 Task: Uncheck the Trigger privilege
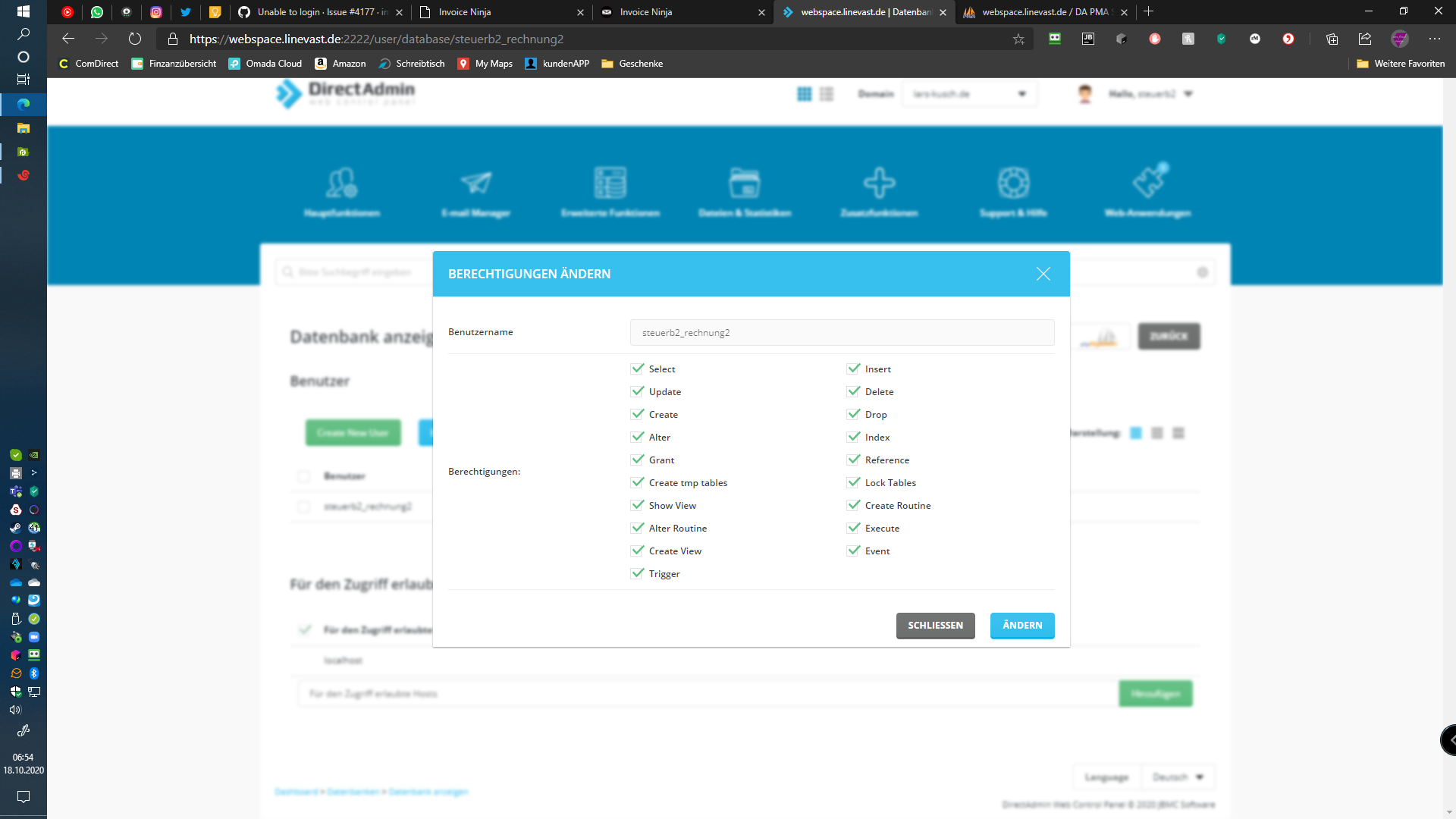pyautogui.click(x=637, y=573)
